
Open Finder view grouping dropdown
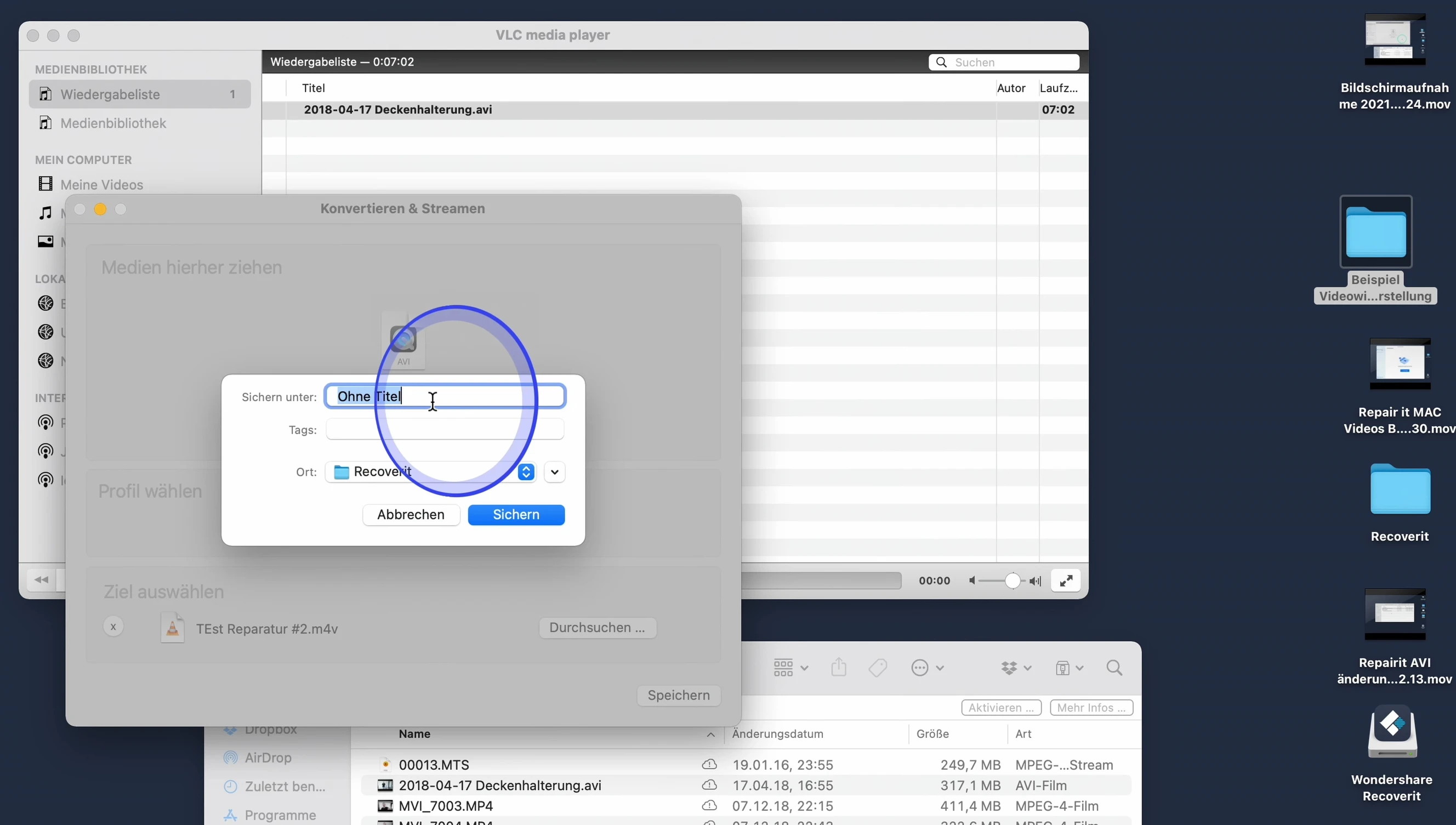click(x=791, y=668)
